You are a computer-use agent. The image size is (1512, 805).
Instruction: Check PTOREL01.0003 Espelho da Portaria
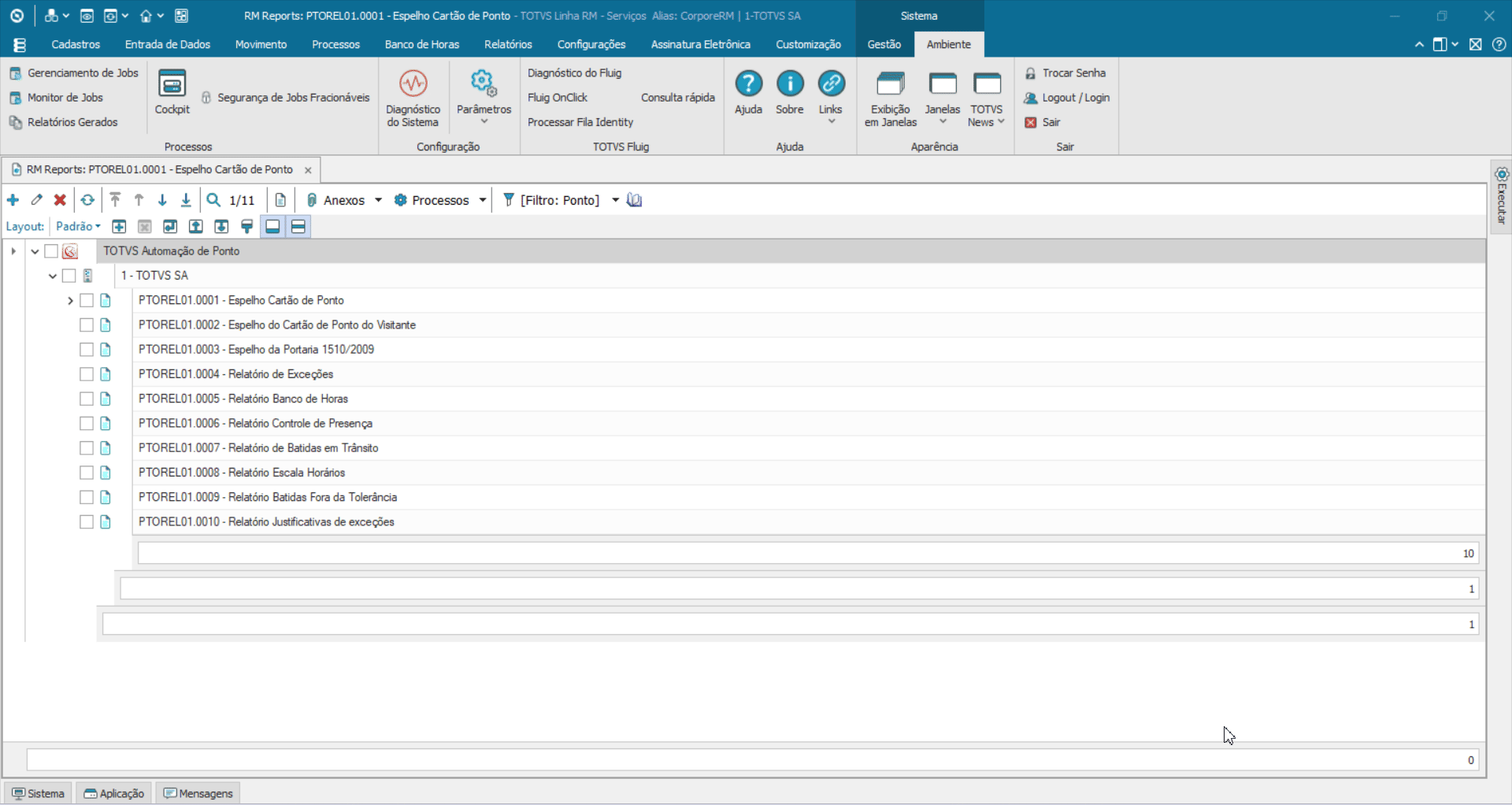tap(87, 350)
